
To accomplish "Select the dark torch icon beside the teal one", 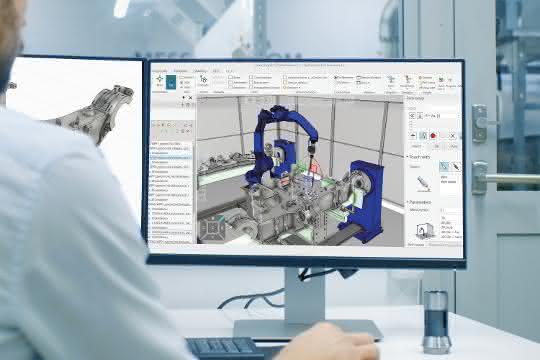I will click(455, 166).
